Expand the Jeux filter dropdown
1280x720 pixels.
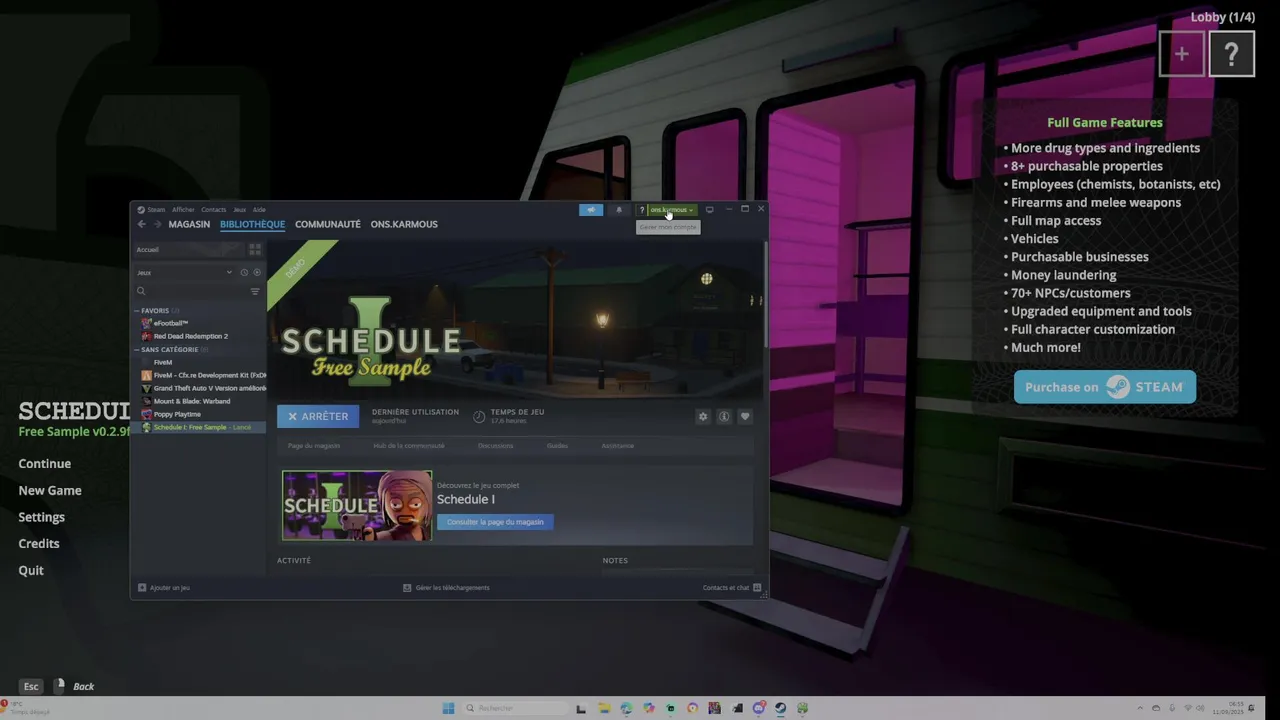click(x=185, y=272)
